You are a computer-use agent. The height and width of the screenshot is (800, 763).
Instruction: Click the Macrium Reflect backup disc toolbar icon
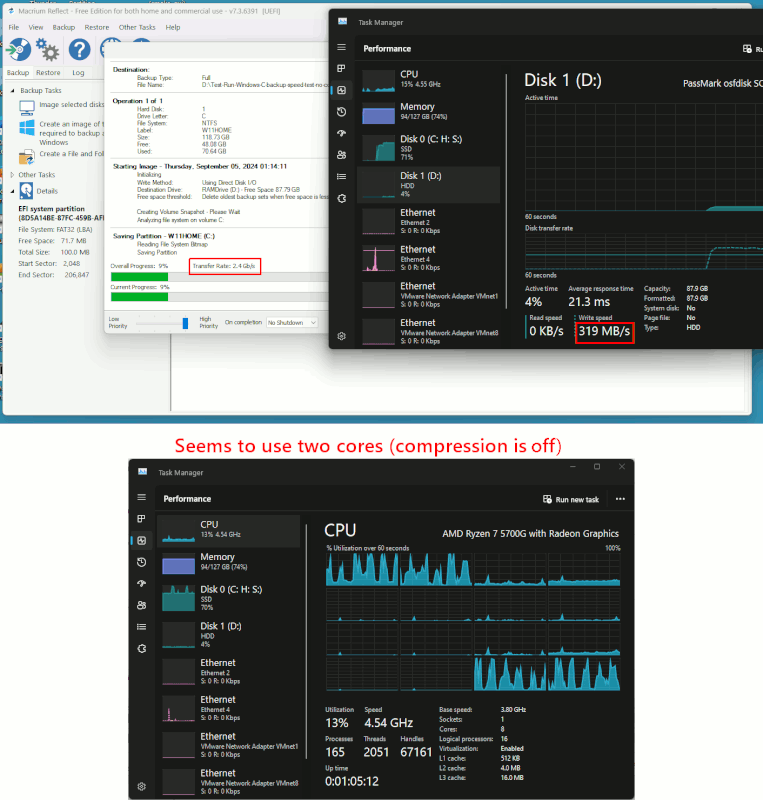pos(18,49)
